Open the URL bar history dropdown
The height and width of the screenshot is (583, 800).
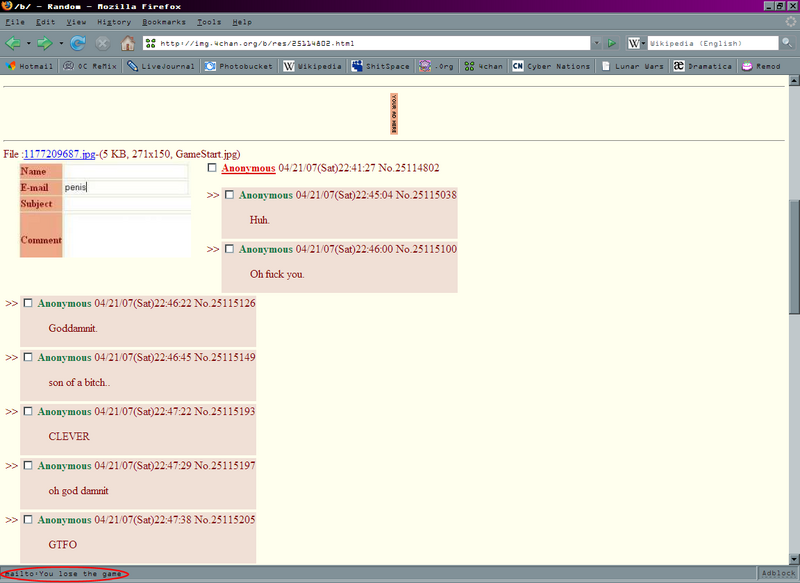tap(597, 43)
